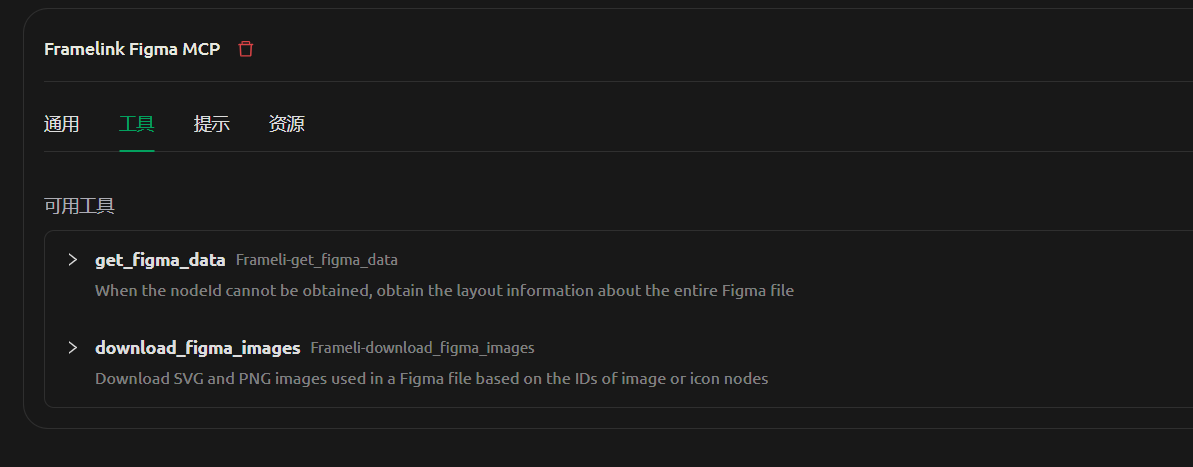Select the Frameli-download_figma_images identifier label
Viewport: 1193px width, 467px height.
tap(422, 348)
